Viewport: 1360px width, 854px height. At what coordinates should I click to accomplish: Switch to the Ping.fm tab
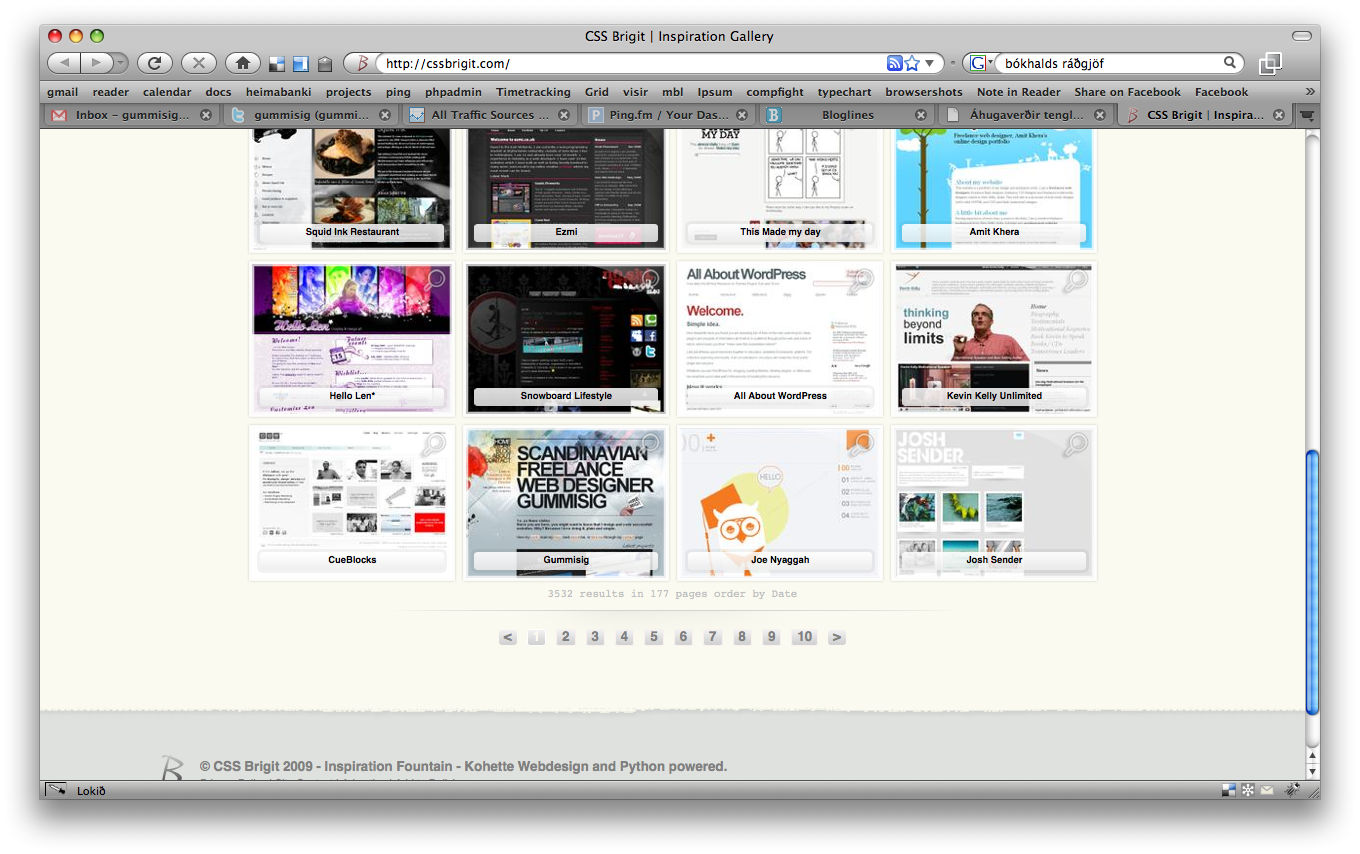click(x=668, y=115)
